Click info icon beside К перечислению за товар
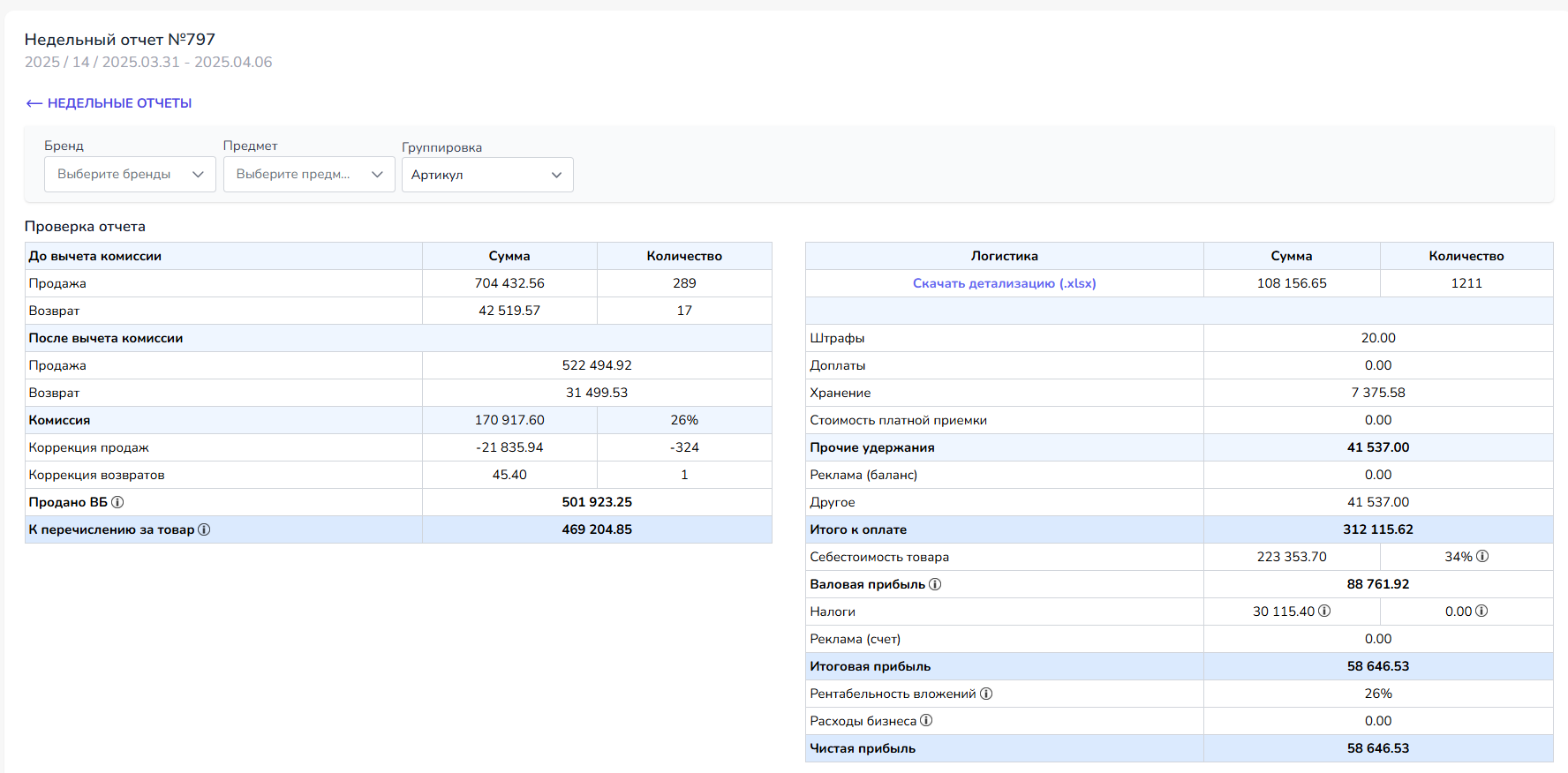The width and height of the screenshot is (1568, 773). pyautogui.click(x=204, y=529)
